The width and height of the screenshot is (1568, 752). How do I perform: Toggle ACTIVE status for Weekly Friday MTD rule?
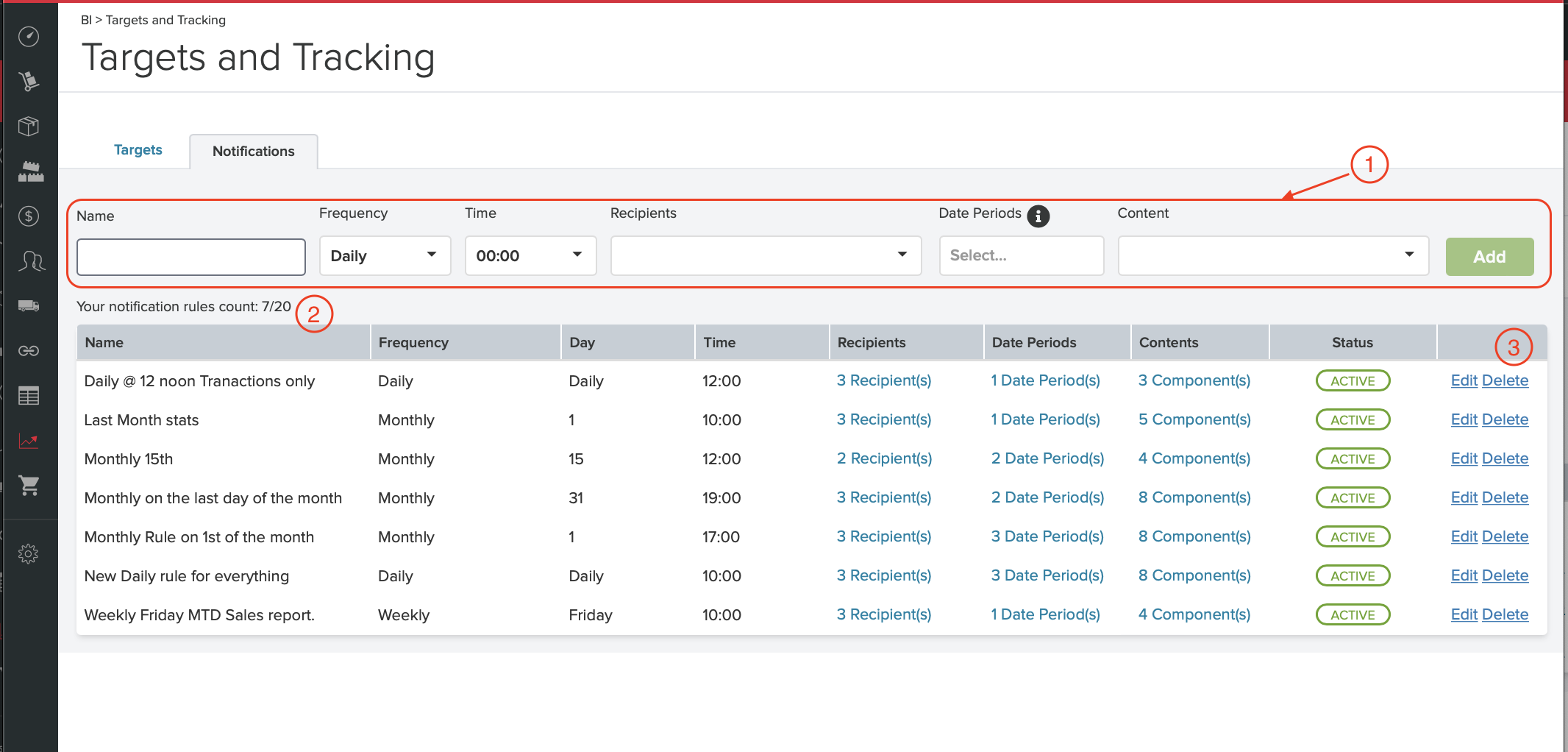pyautogui.click(x=1353, y=614)
